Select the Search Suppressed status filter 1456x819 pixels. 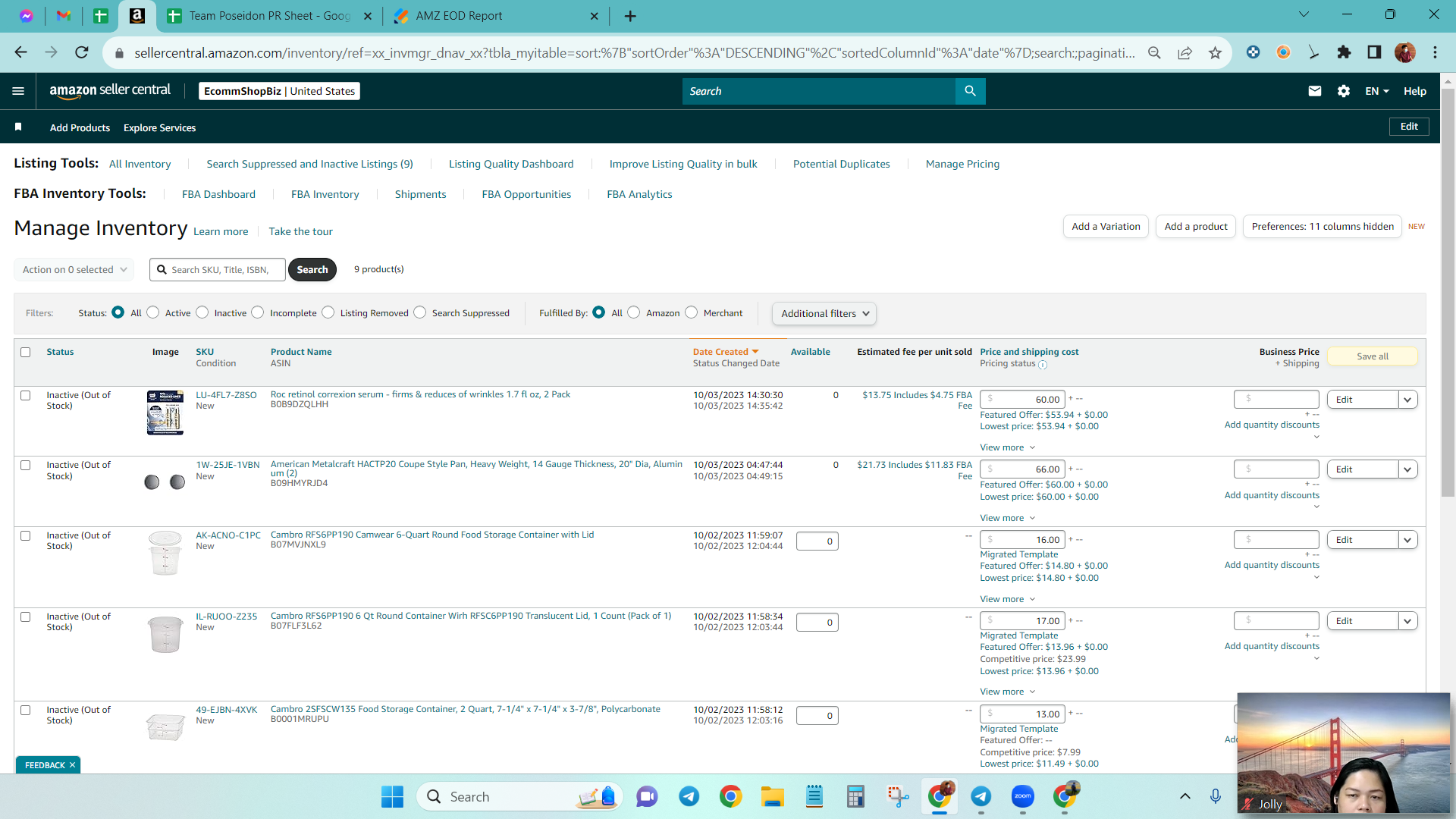pos(420,312)
